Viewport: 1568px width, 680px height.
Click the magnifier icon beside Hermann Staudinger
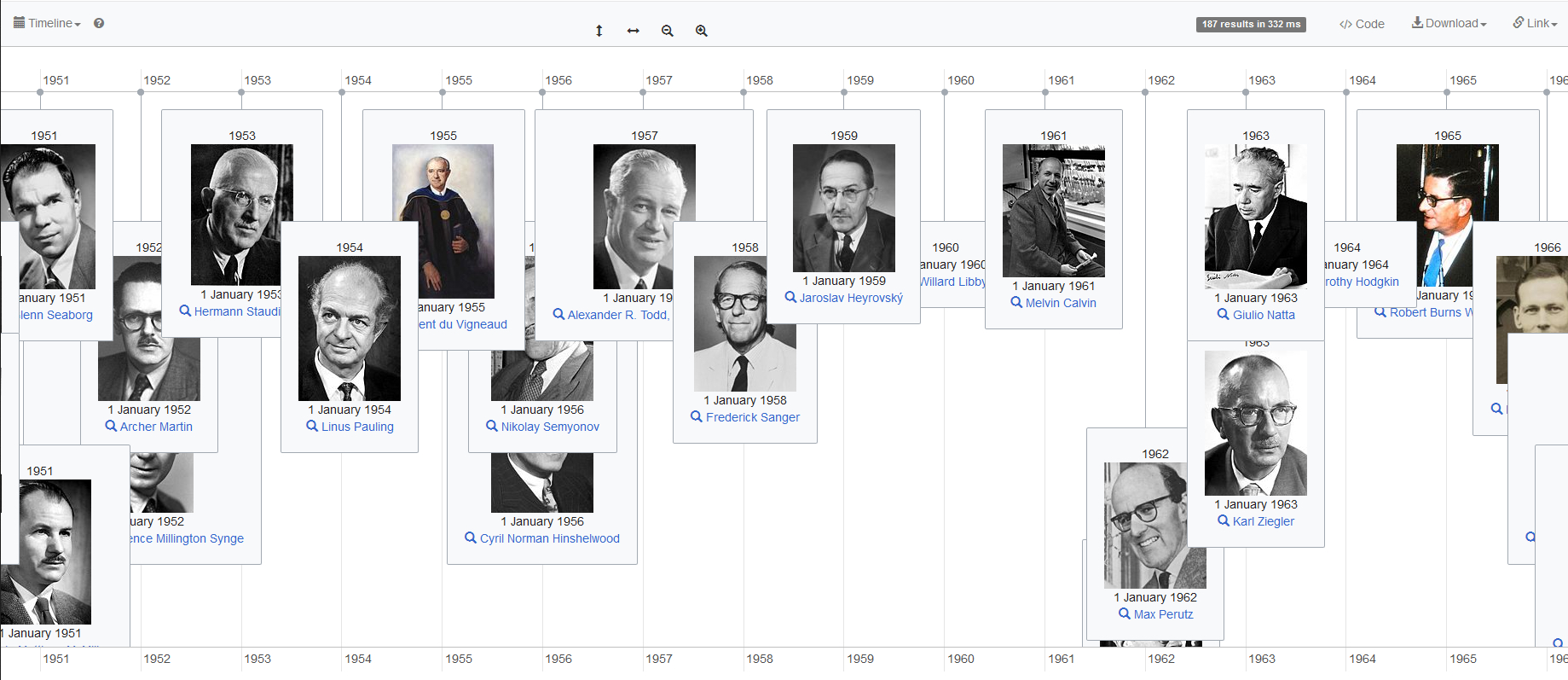pos(185,311)
